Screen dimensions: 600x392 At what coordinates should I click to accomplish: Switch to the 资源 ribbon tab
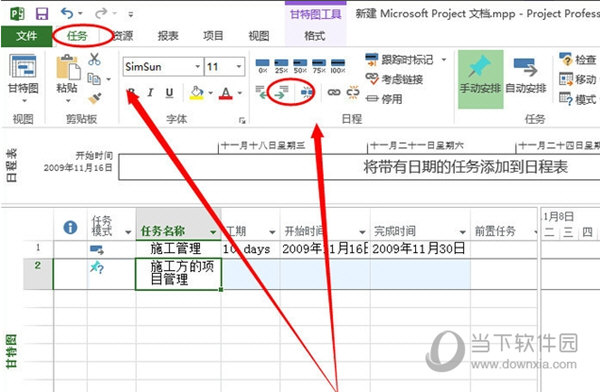pos(122,36)
